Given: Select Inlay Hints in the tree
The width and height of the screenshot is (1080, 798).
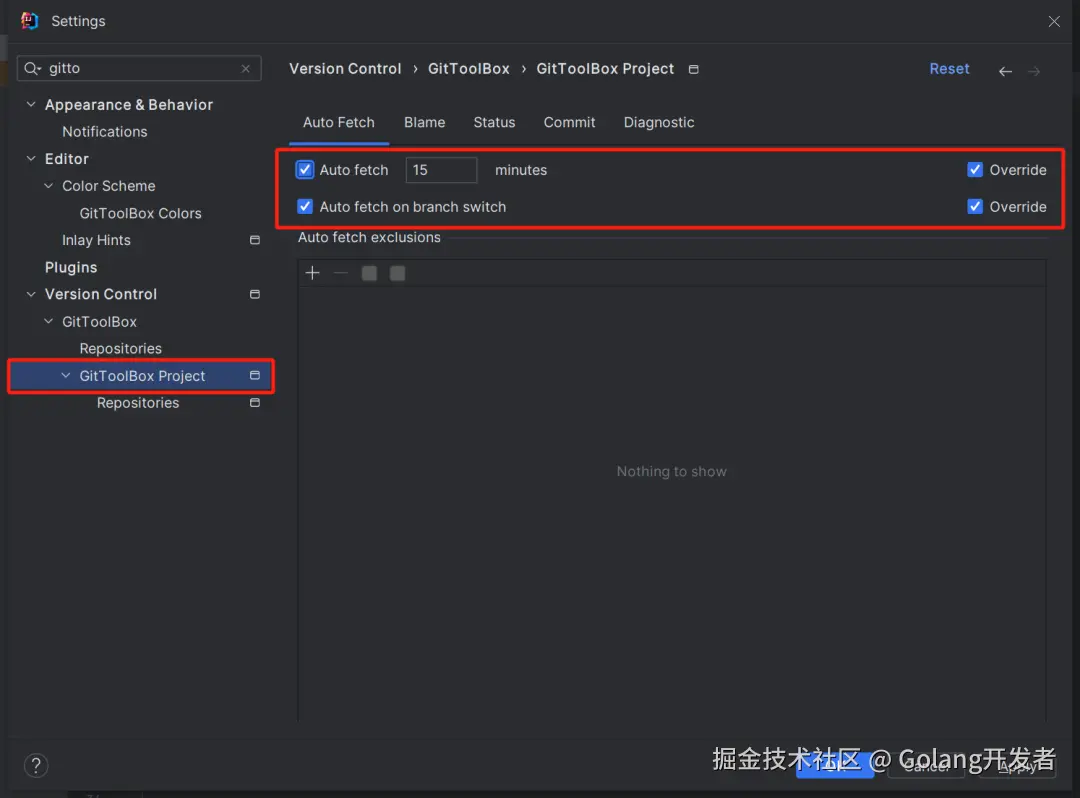Looking at the screenshot, I should coord(96,240).
